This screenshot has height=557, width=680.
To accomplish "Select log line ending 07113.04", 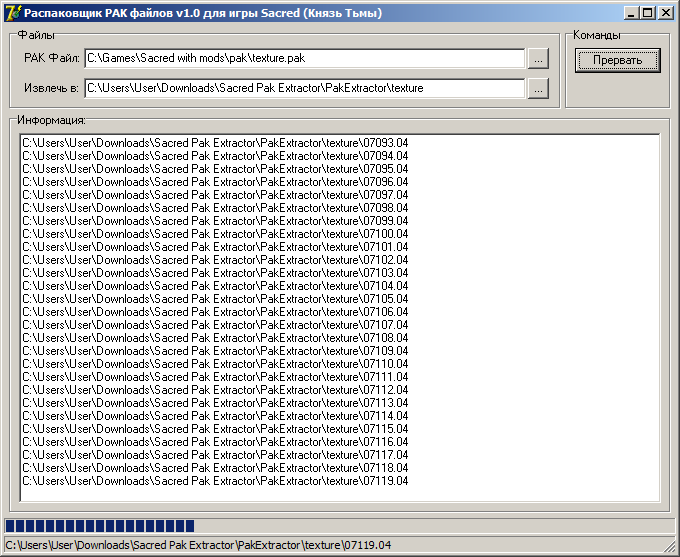I will click(215, 403).
